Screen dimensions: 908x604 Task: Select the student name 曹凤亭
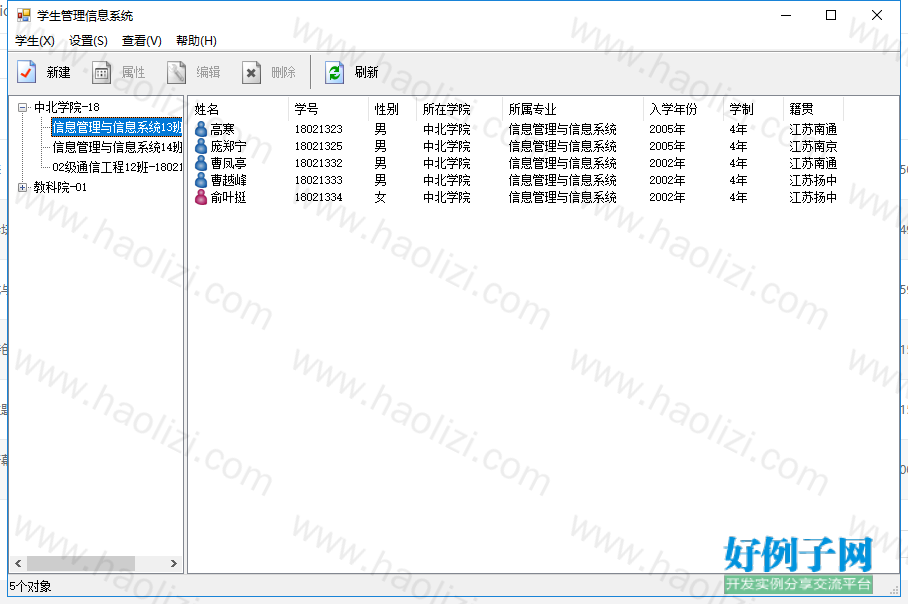(x=228, y=163)
